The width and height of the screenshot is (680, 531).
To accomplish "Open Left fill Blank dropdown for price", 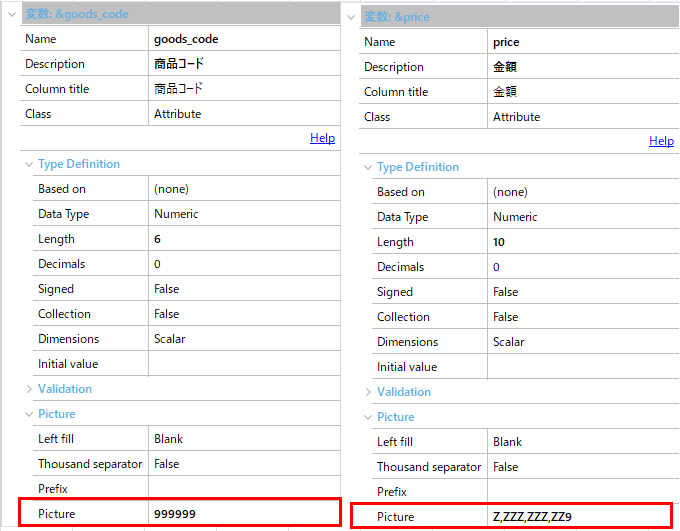I will click(x=582, y=442).
